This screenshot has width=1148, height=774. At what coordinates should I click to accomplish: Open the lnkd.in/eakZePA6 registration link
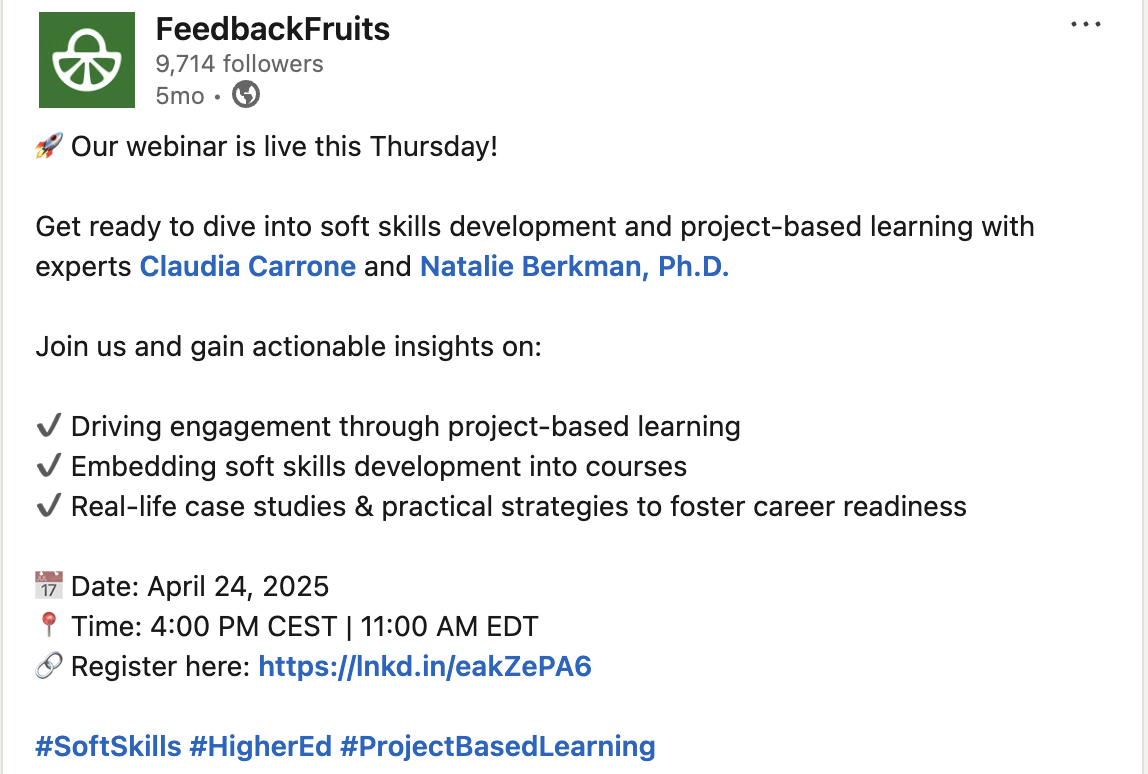click(x=425, y=666)
